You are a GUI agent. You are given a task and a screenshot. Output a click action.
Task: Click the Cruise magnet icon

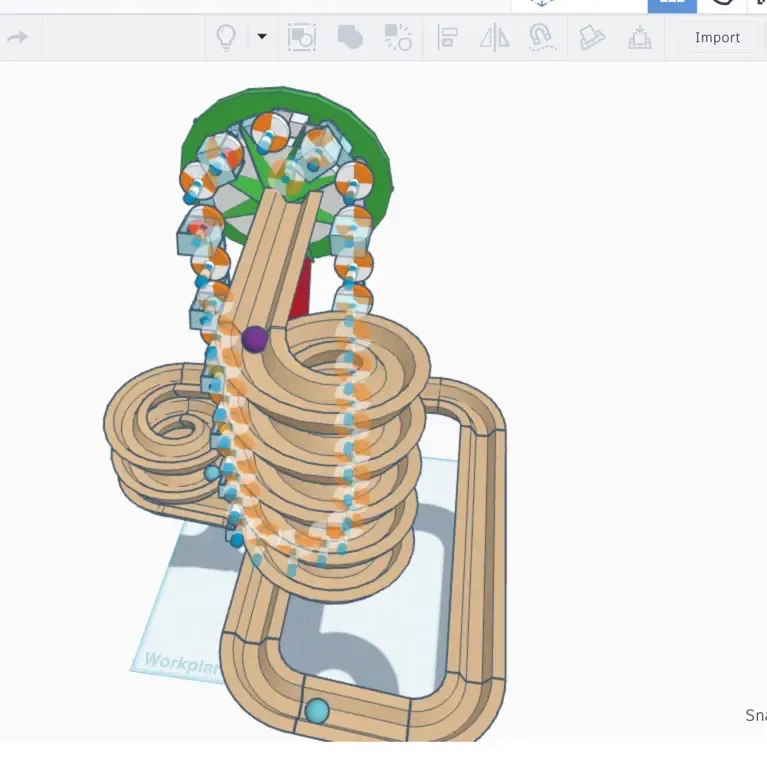pos(541,38)
